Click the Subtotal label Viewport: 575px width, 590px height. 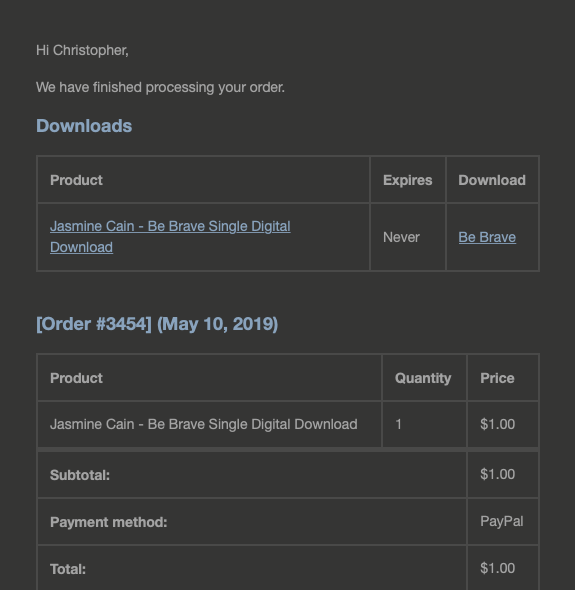(x=80, y=475)
